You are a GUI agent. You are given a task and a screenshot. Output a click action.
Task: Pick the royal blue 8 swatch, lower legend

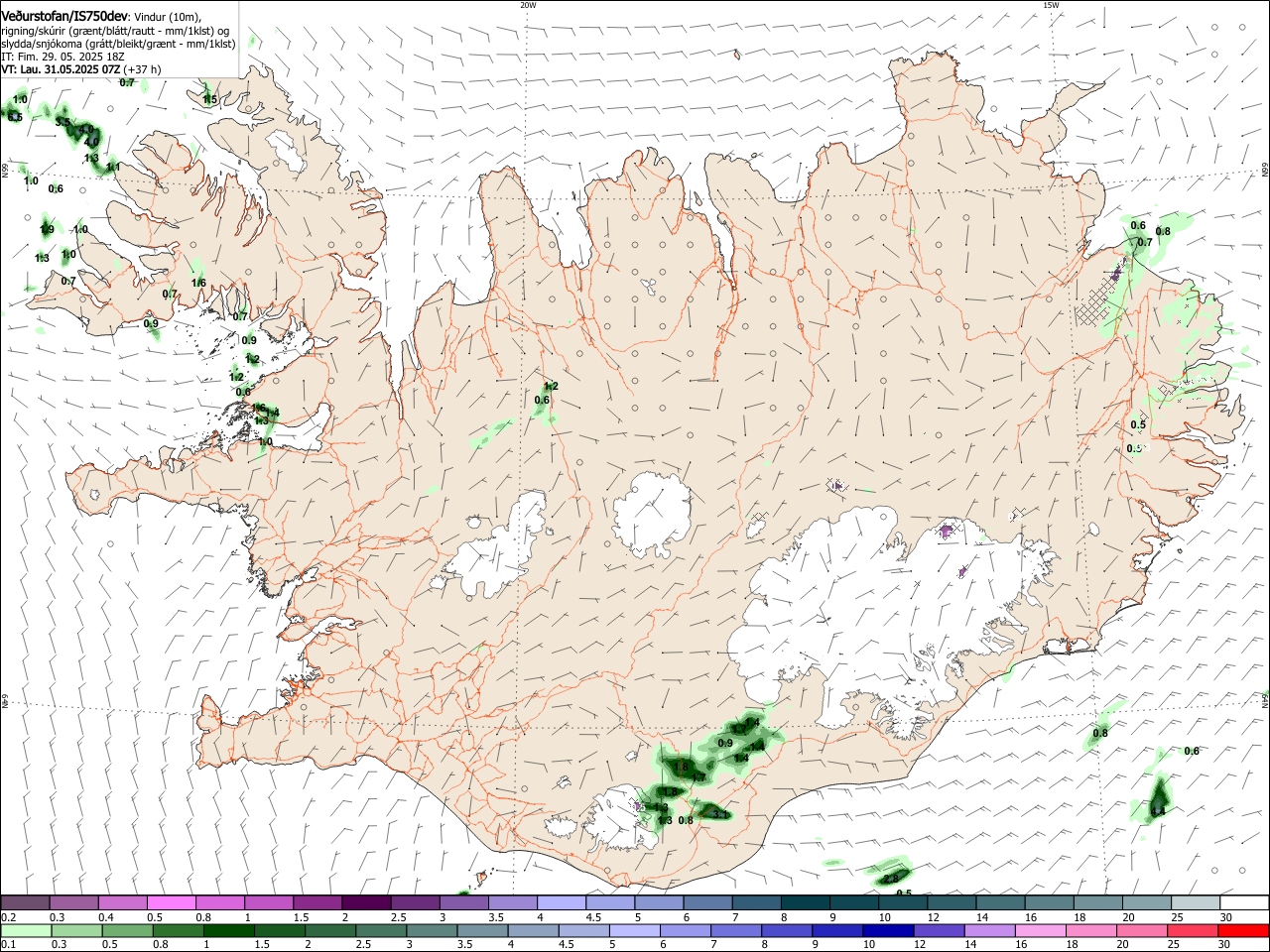(787, 931)
